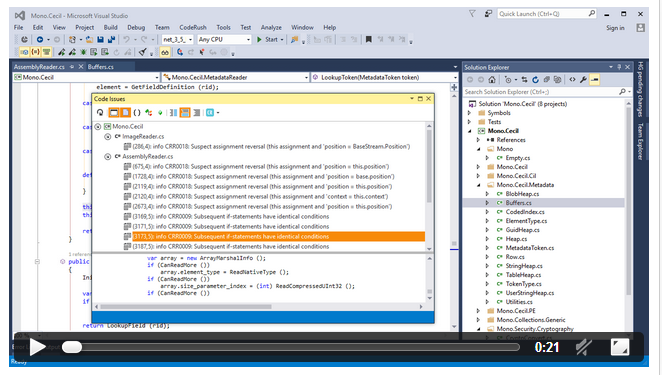The width and height of the screenshot is (662, 375).
Task: Open the CodeRush menu
Action: coord(193,27)
